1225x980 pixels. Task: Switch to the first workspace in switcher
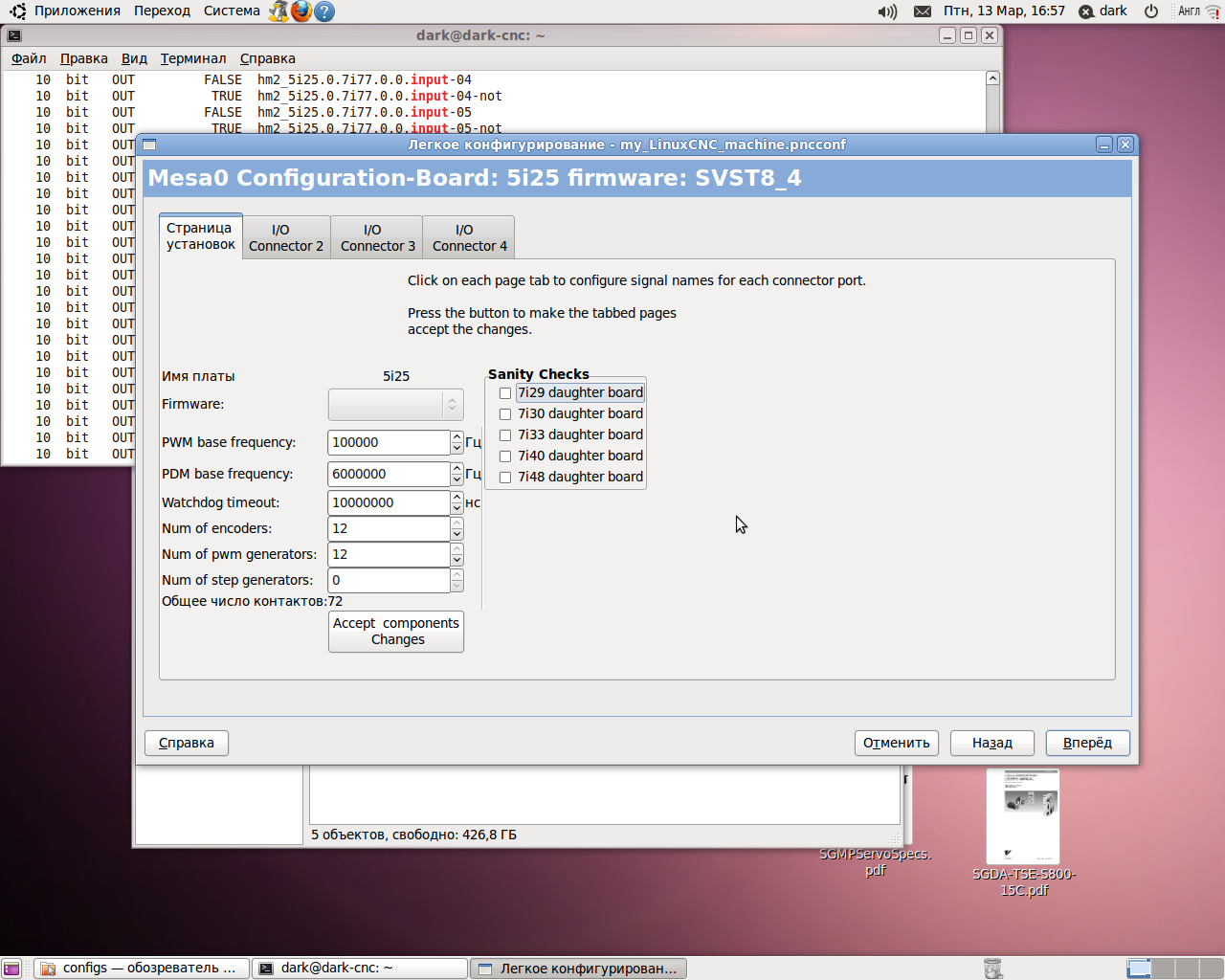coord(1139,969)
